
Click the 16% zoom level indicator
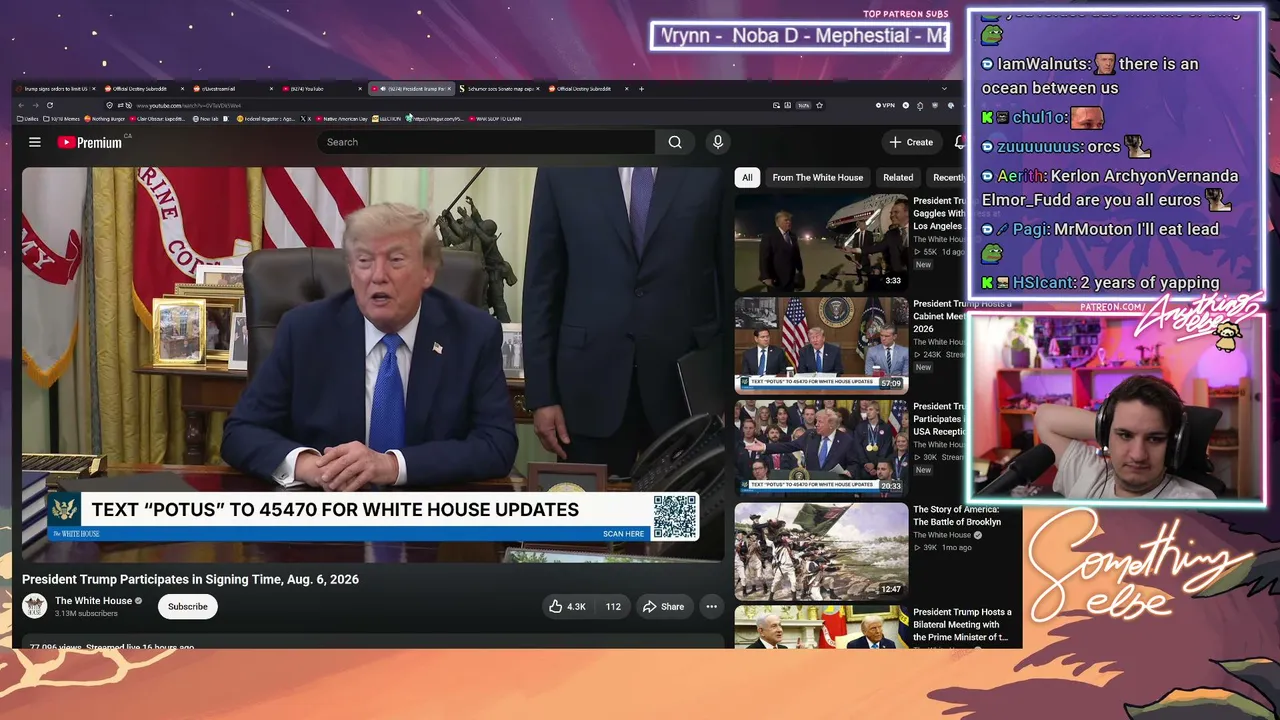[804, 105]
